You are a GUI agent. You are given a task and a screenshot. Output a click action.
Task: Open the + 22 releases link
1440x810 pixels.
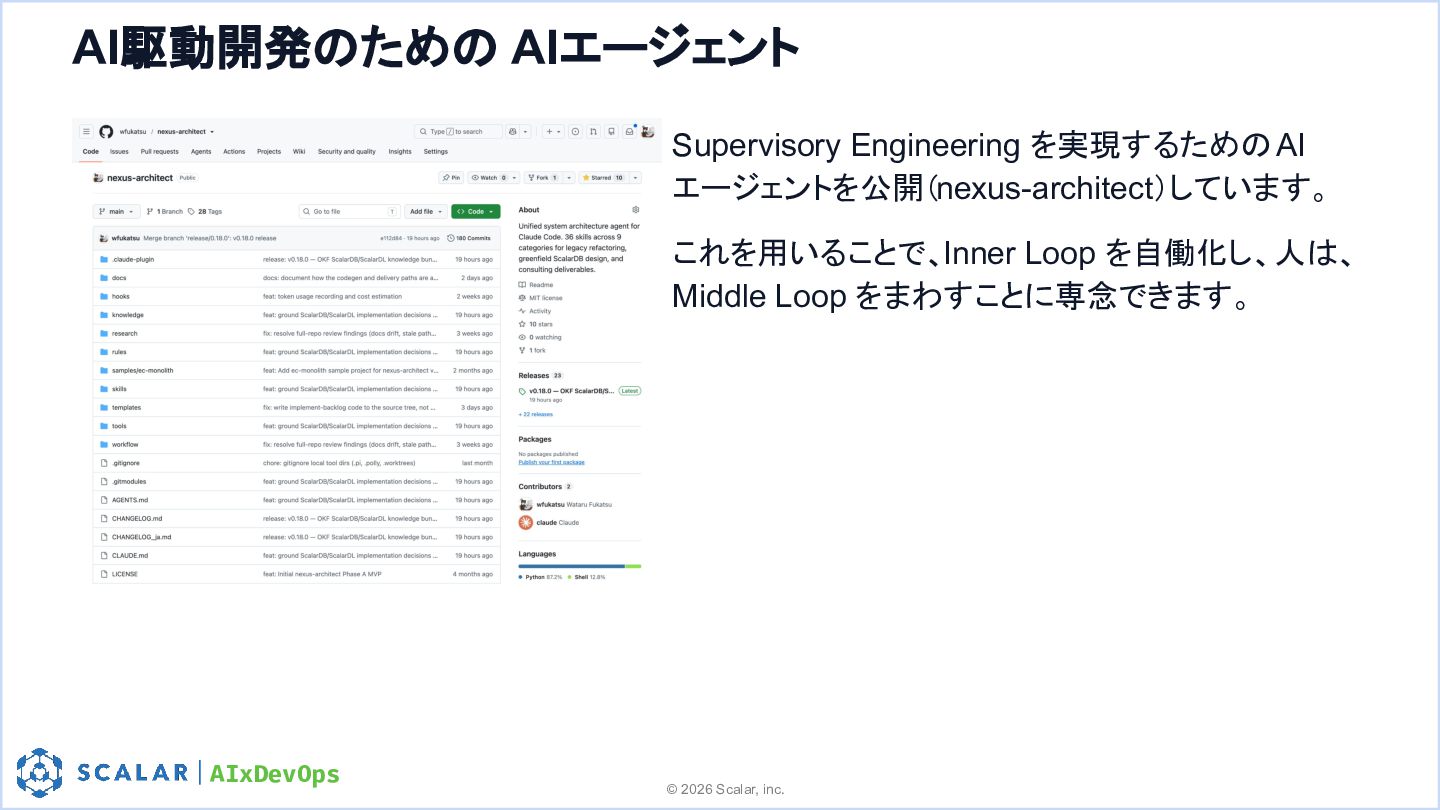pyautogui.click(x=535, y=414)
